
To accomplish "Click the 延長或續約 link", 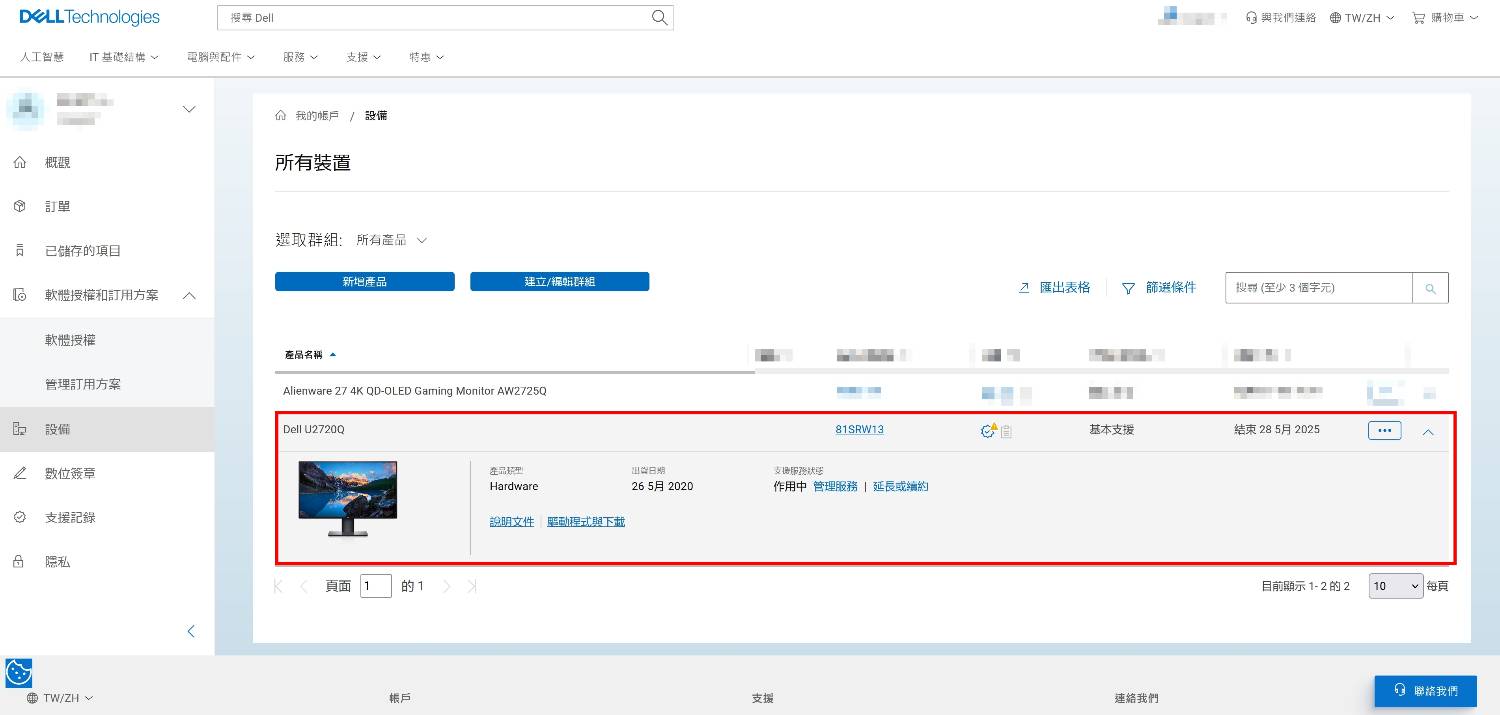I will pyautogui.click(x=901, y=487).
